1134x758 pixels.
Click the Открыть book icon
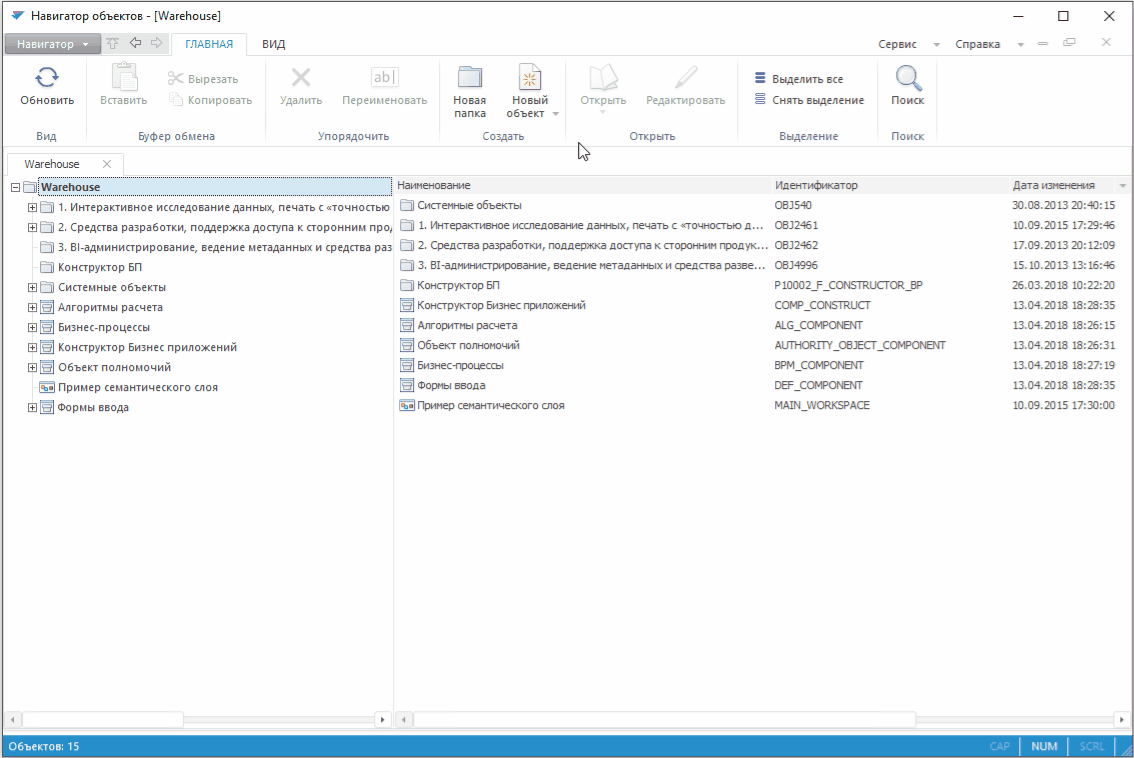click(603, 77)
